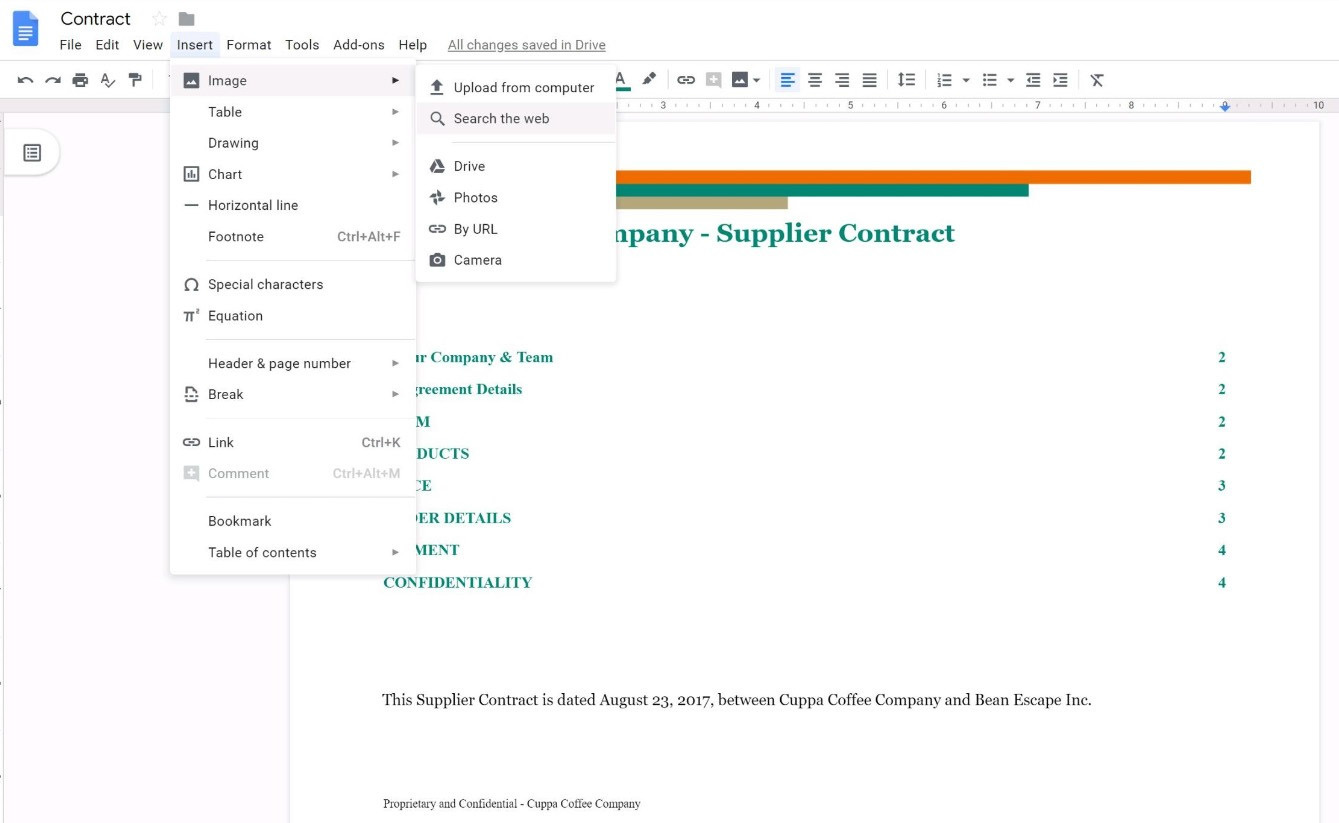Click the Contract document title
The width and height of the screenshot is (1339, 823).
point(95,19)
